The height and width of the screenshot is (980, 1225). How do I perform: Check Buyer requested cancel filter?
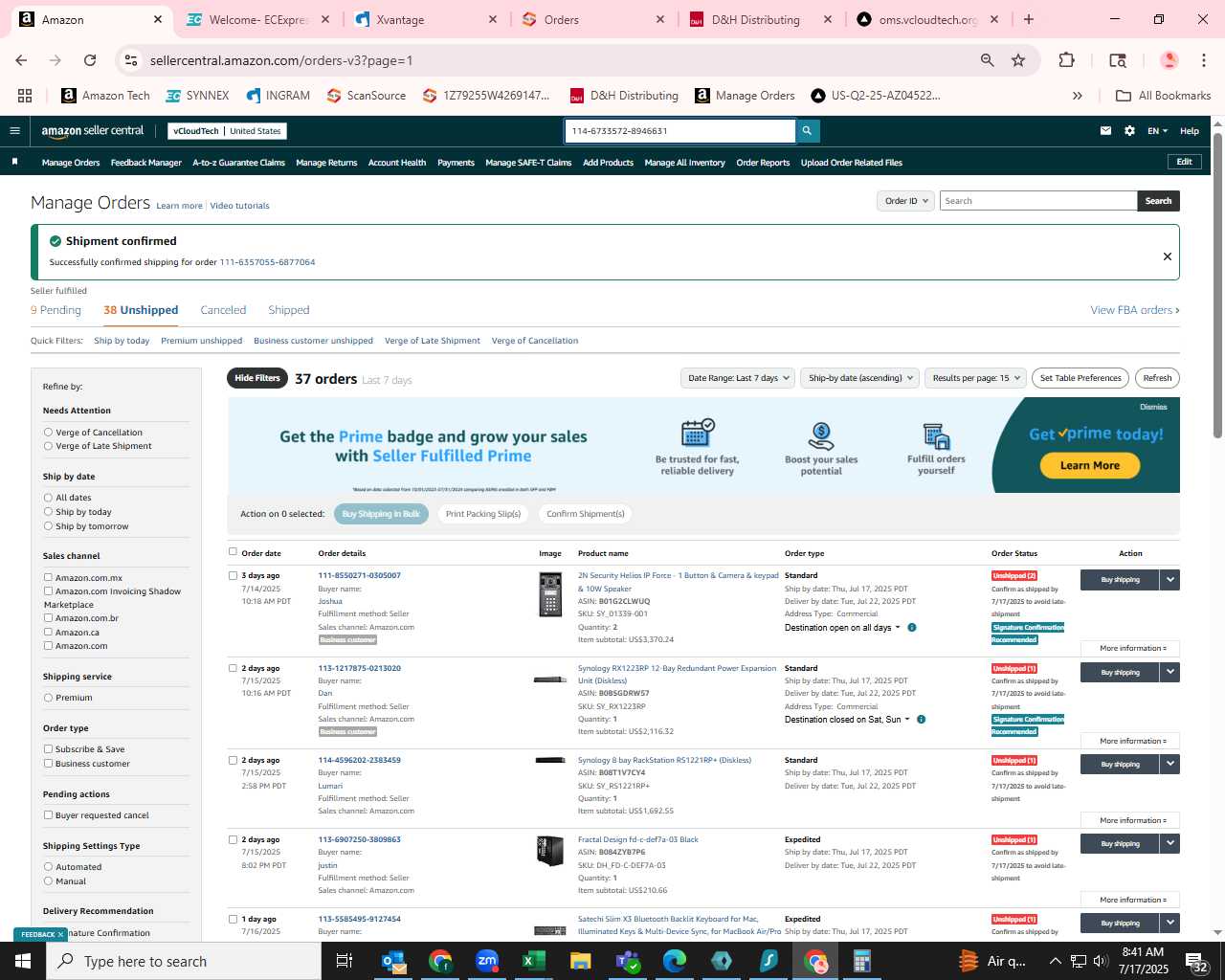[x=48, y=815]
